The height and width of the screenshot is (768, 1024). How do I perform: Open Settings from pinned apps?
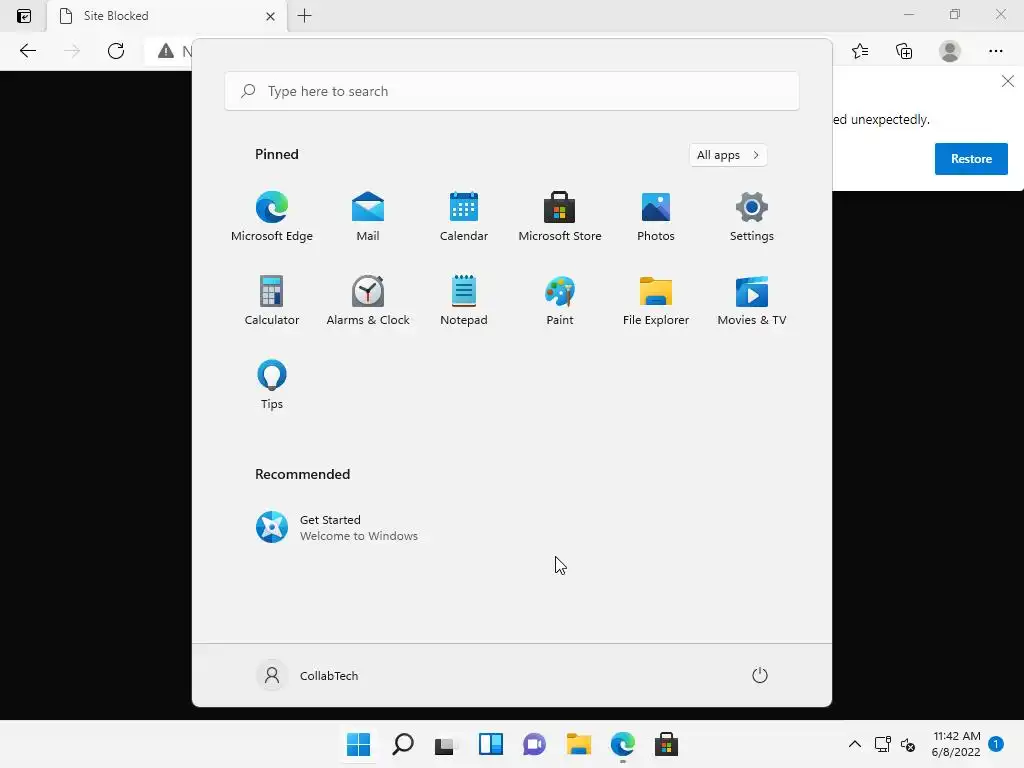click(x=752, y=217)
